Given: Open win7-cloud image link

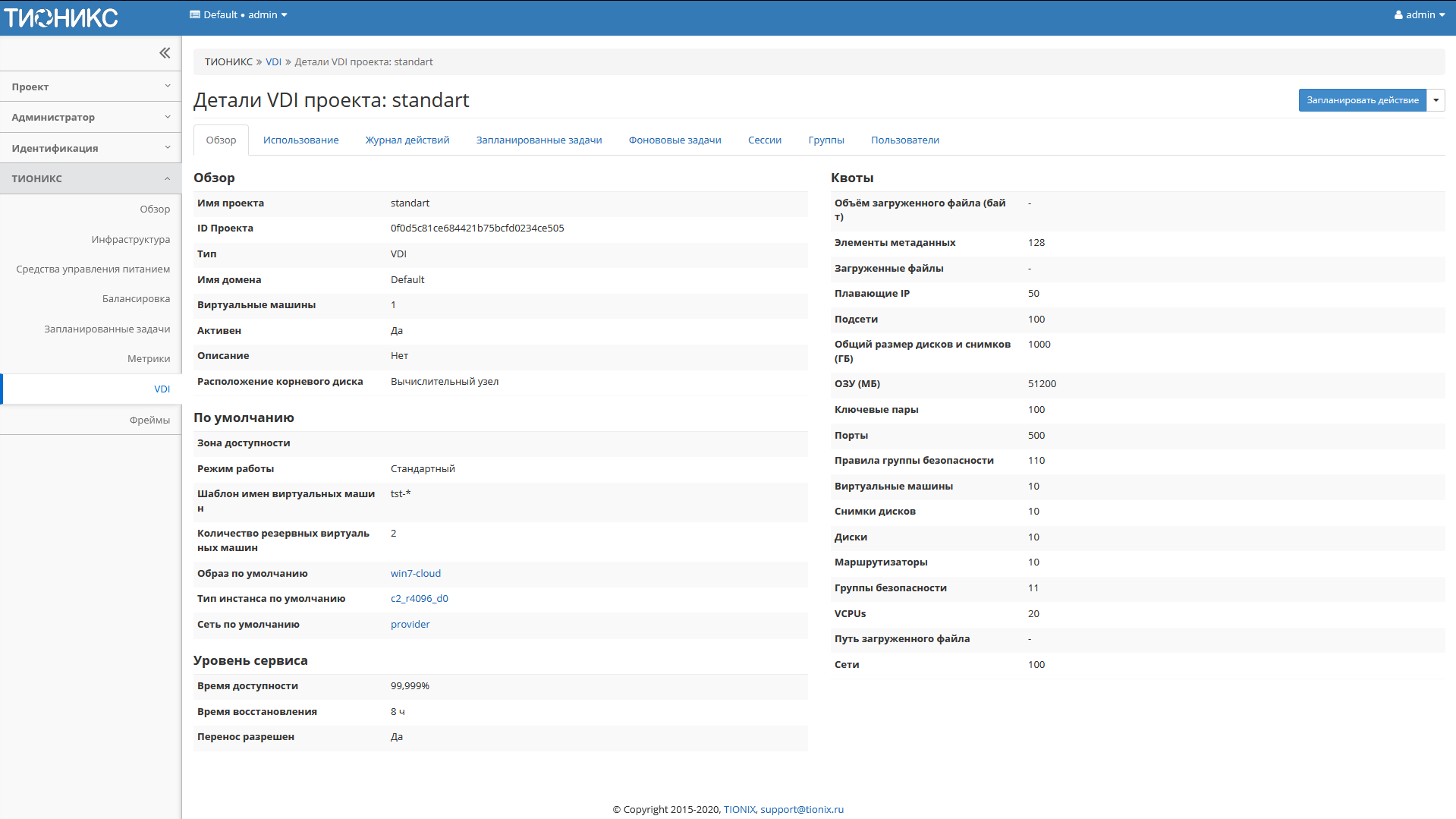Looking at the screenshot, I should coord(415,573).
